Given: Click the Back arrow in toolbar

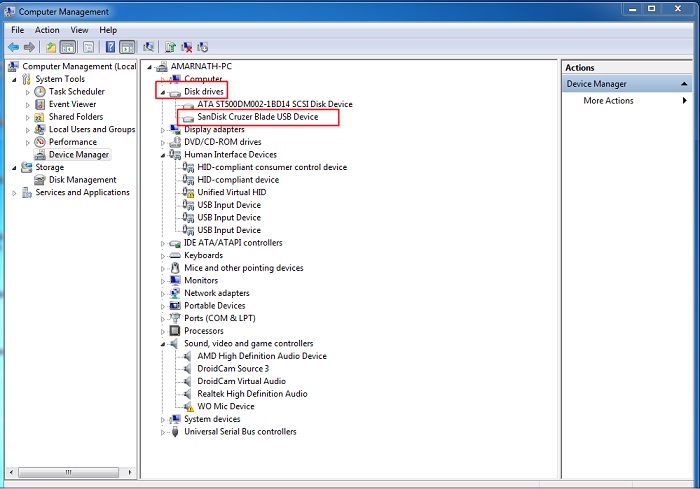Looking at the screenshot, I should [13, 47].
